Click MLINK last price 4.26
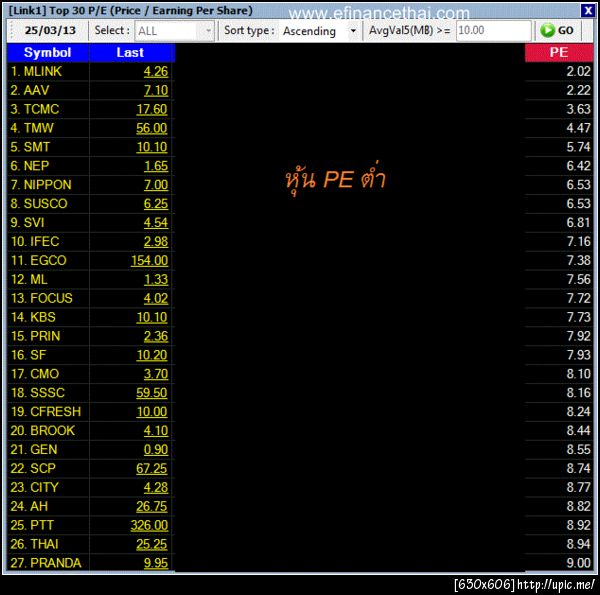Screen dimensions: 600x595 (156, 72)
